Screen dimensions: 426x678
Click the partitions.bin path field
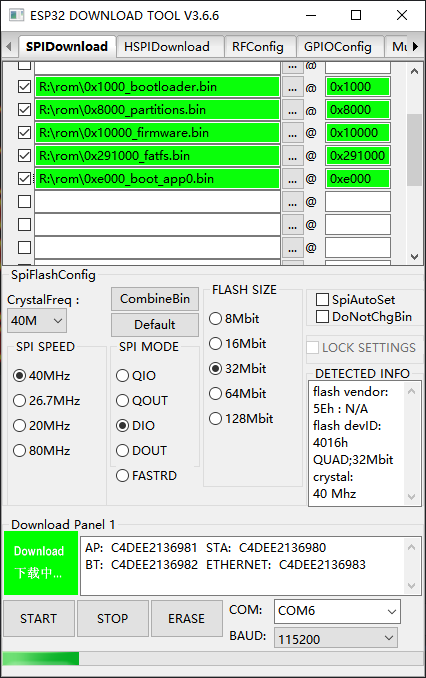click(157, 110)
